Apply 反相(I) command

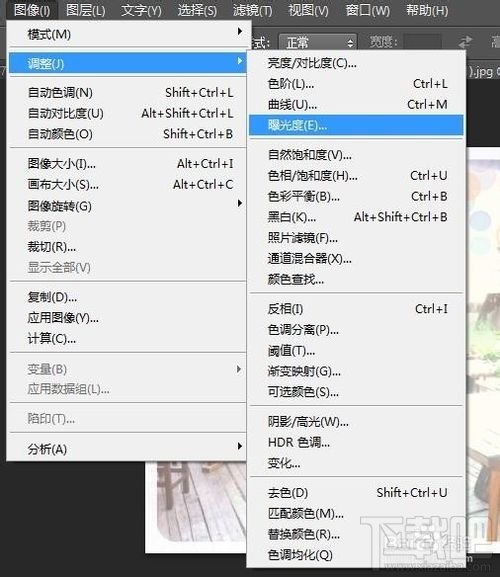coord(356,309)
